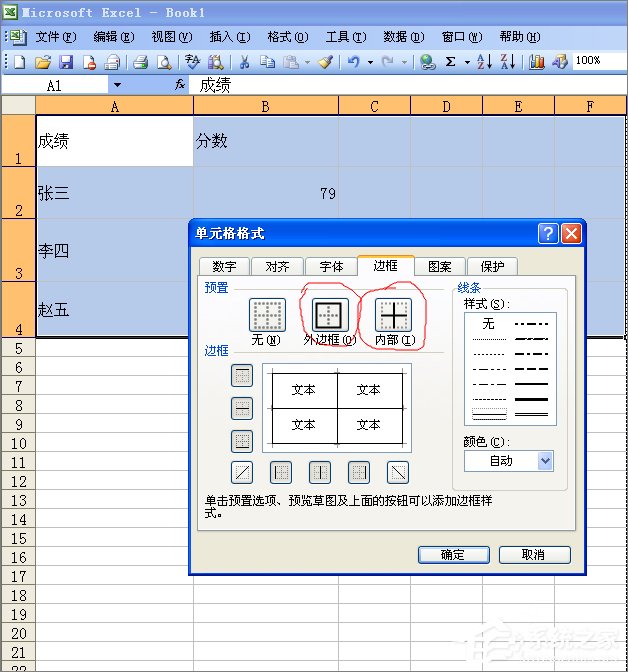Select cell B2 containing 79
The height and width of the screenshot is (672, 628).
(265, 193)
